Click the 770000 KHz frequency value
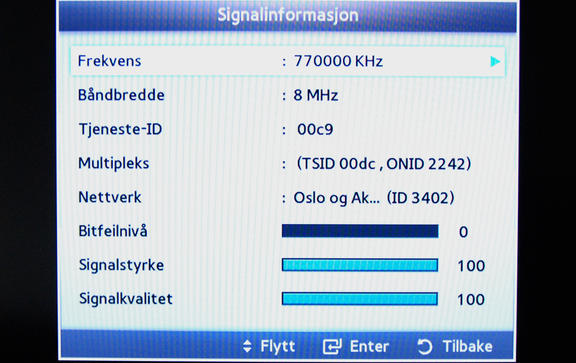The width and height of the screenshot is (576, 363). 338,61
